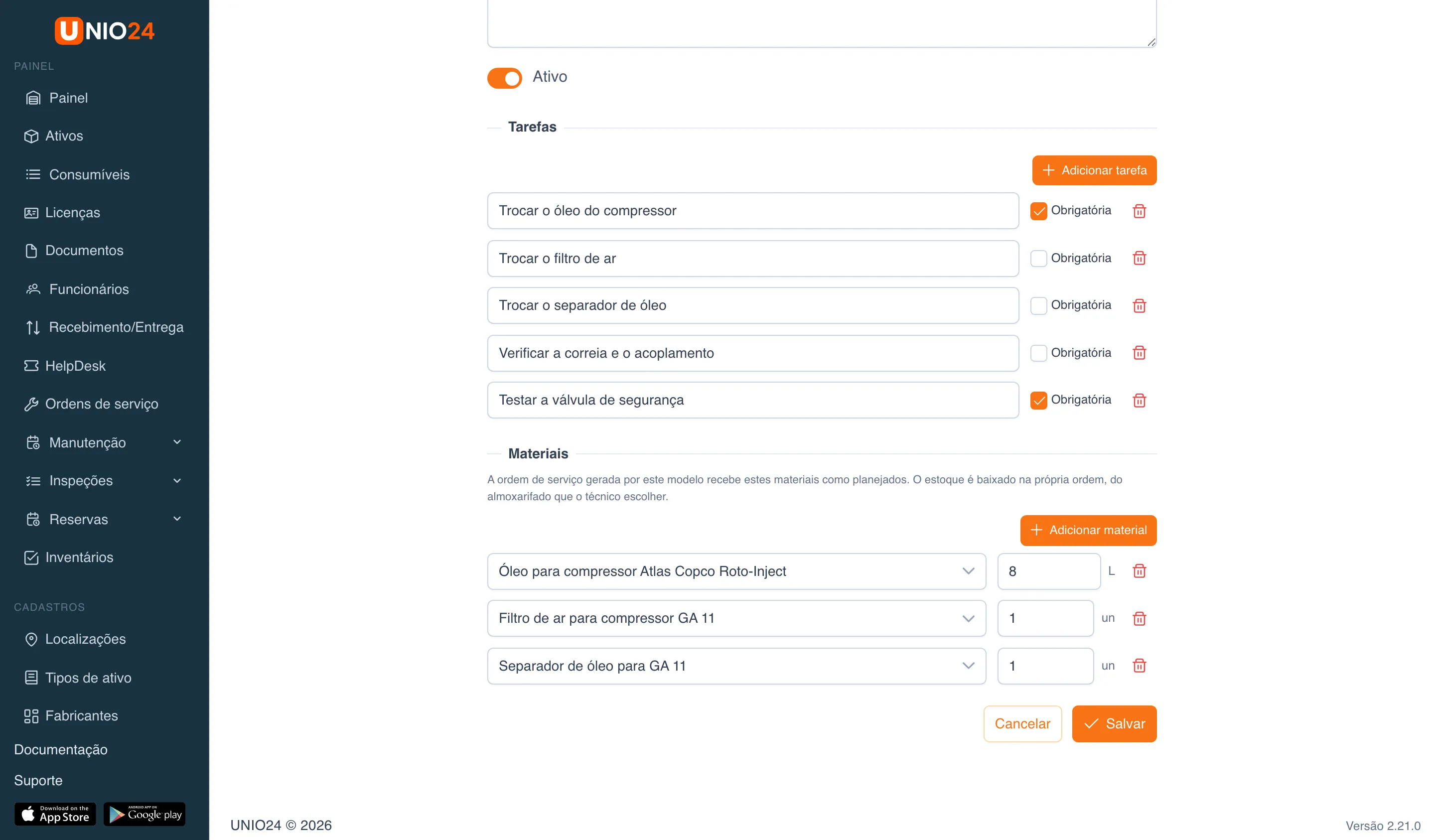
Task: Check Obrigatória for 'Trocar o filtro de ar'
Action: click(x=1038, y=258)
